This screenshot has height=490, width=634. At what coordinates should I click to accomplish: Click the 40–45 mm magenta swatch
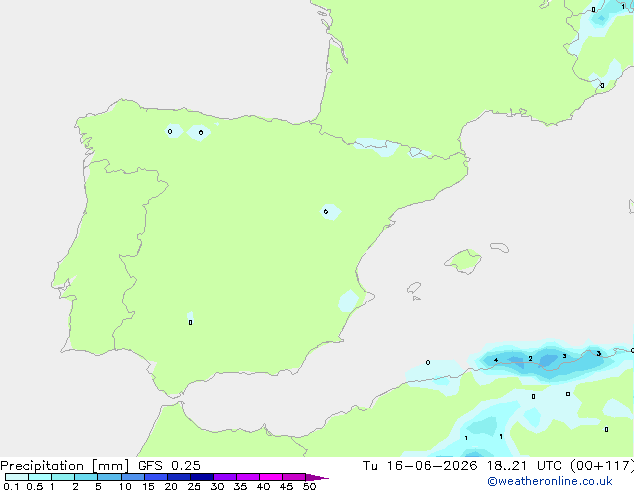point(271,477)
